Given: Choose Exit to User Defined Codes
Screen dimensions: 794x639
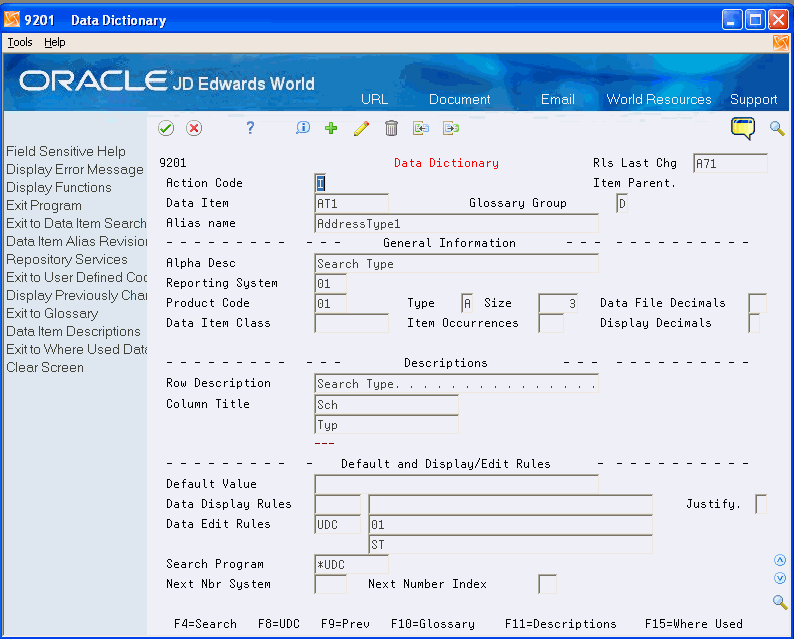Looking at the screenshot, I should tap(76, 277).
